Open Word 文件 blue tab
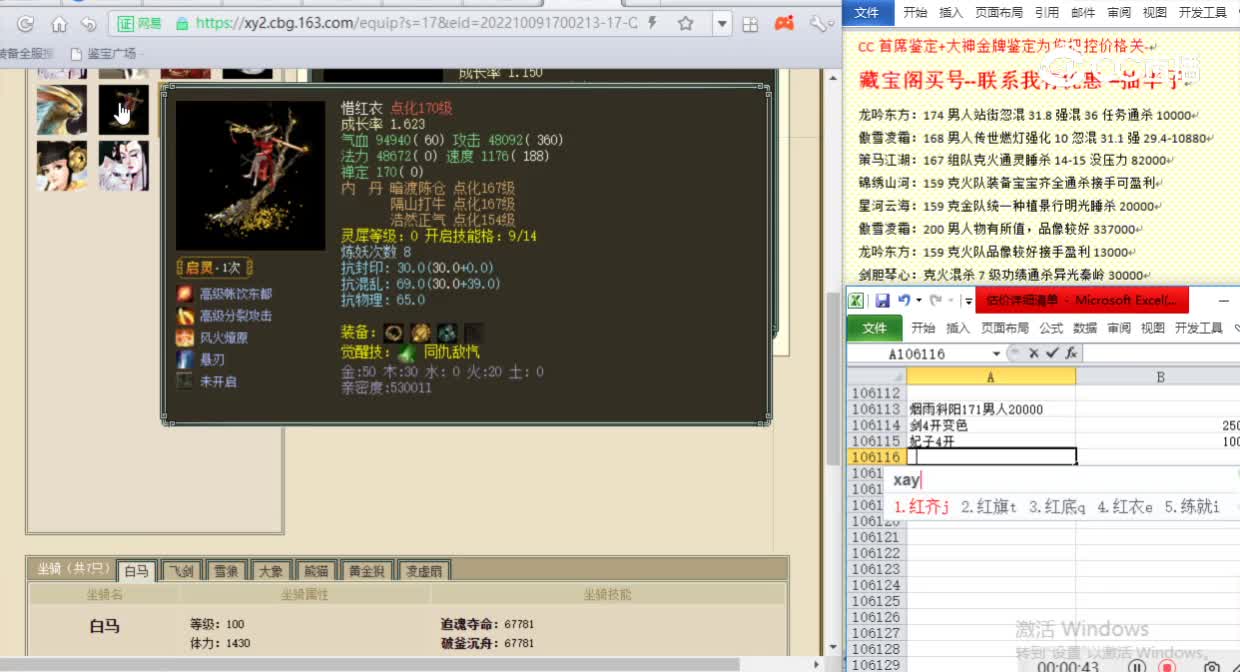This screenshot has height=672, width=1240. (x=867, y=12)
